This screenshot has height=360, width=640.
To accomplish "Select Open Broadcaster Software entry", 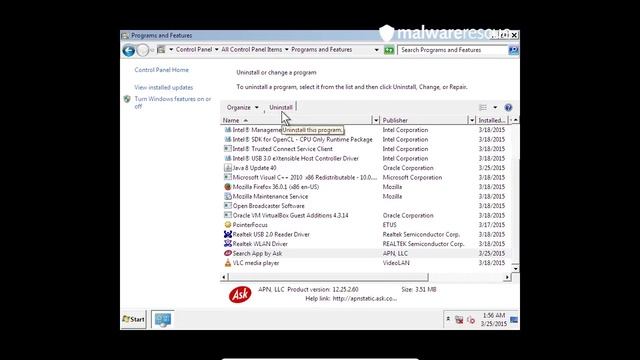I will click(x=269, y=206).
